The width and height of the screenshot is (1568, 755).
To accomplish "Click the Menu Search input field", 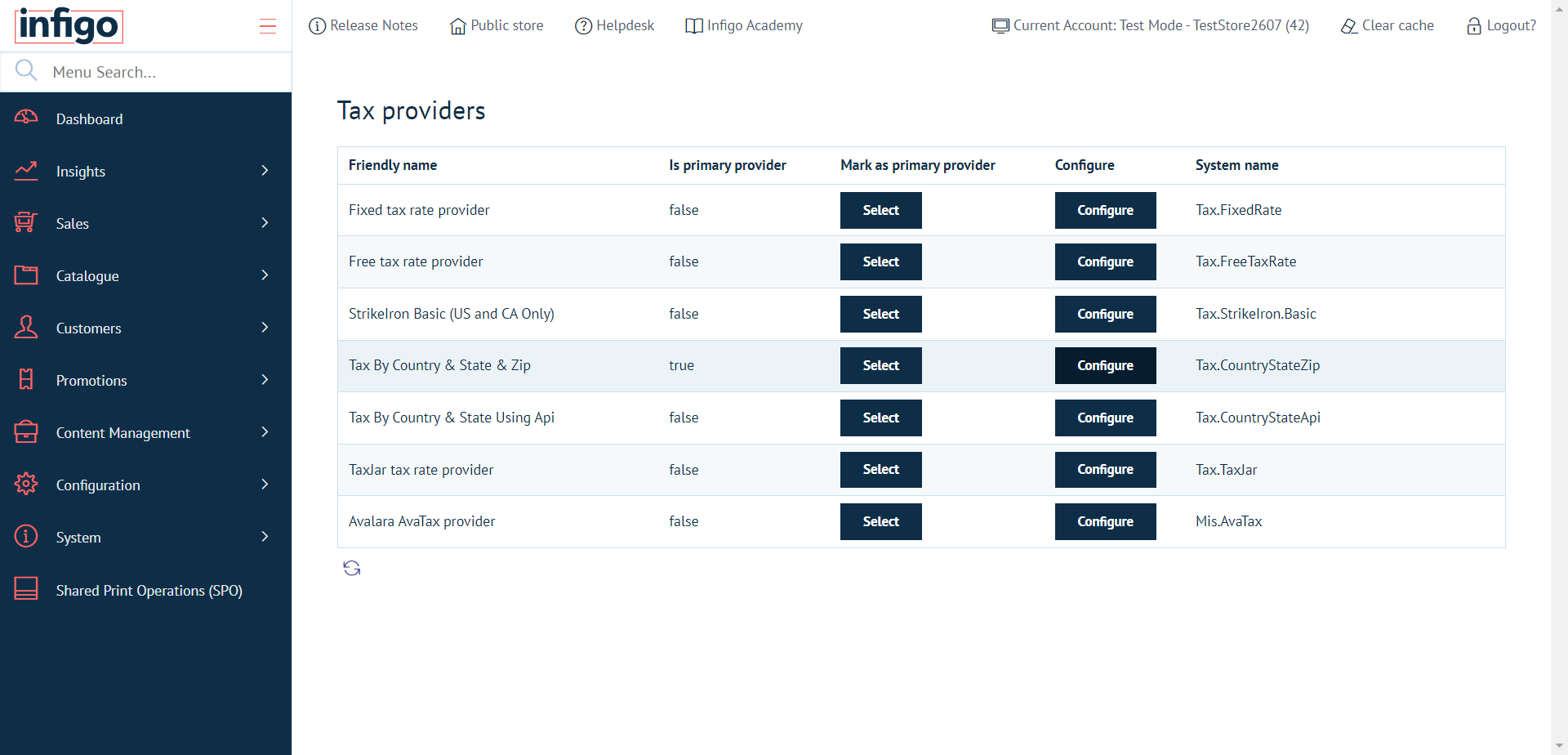I will [167, 72].
